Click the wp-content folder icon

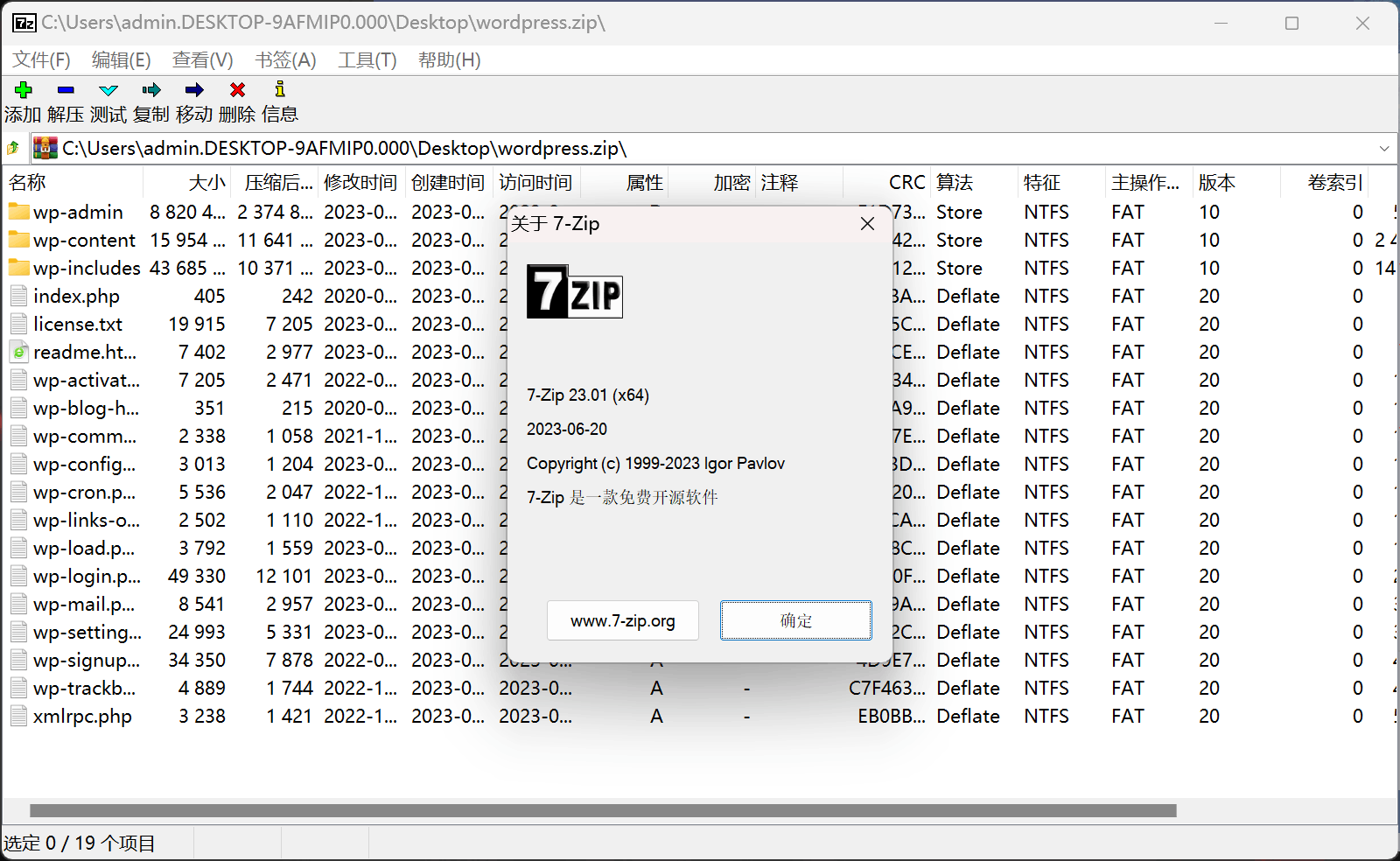click(x=19, y=240)
